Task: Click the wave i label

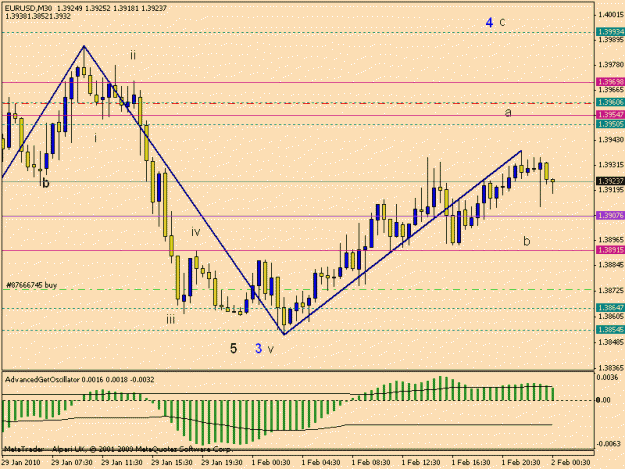Action: (x=95, y=138)
